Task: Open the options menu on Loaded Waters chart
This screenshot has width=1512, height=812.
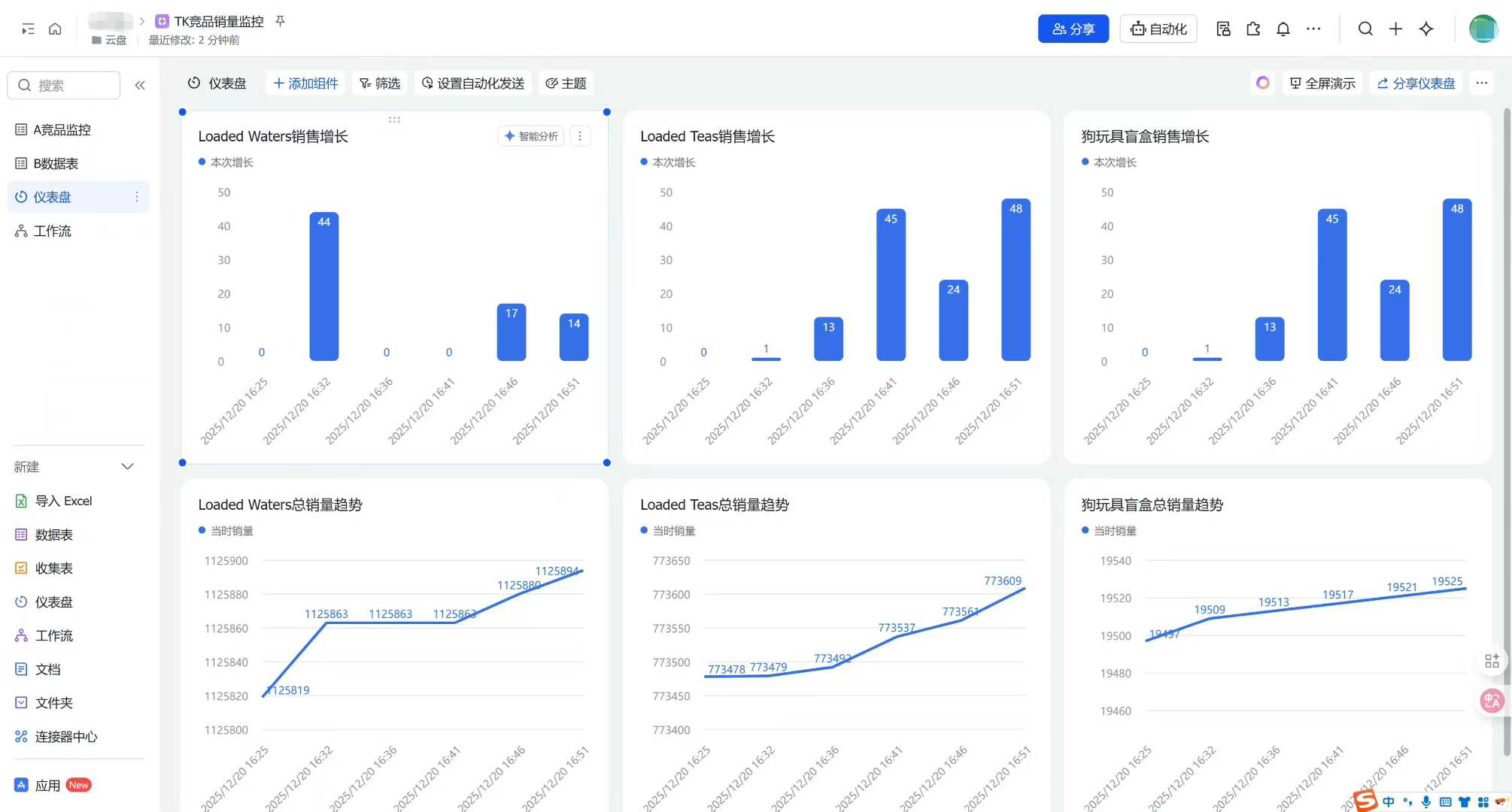Action: (580, 136)
